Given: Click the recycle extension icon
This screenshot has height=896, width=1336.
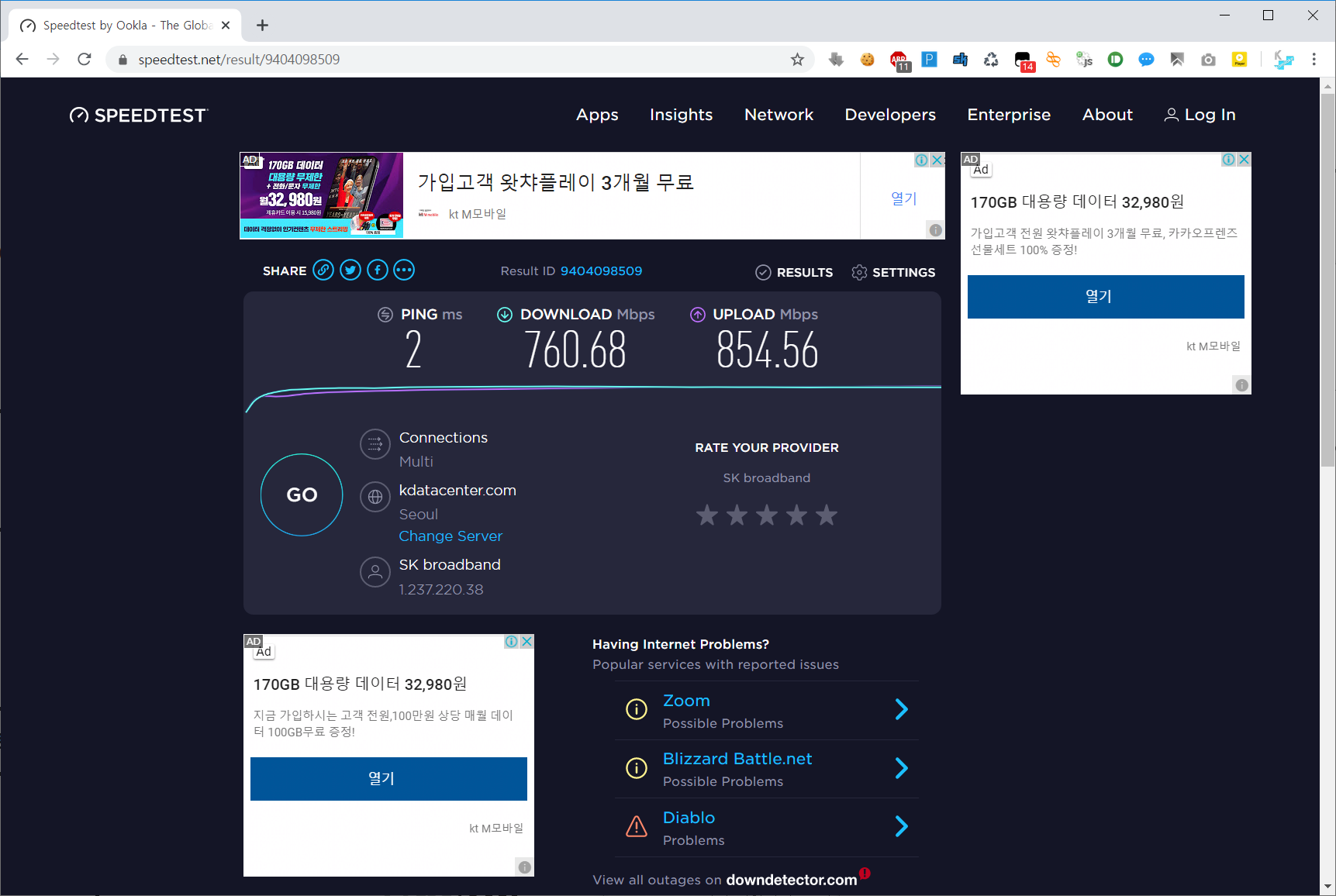Looking at the screenshot, I should pyautogui.click(x=991, y=60).
